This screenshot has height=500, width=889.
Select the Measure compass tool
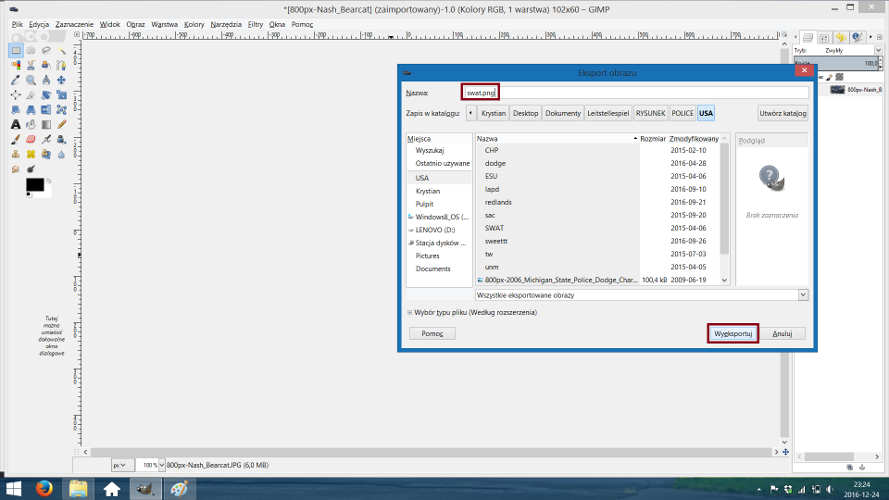[46, 80]
